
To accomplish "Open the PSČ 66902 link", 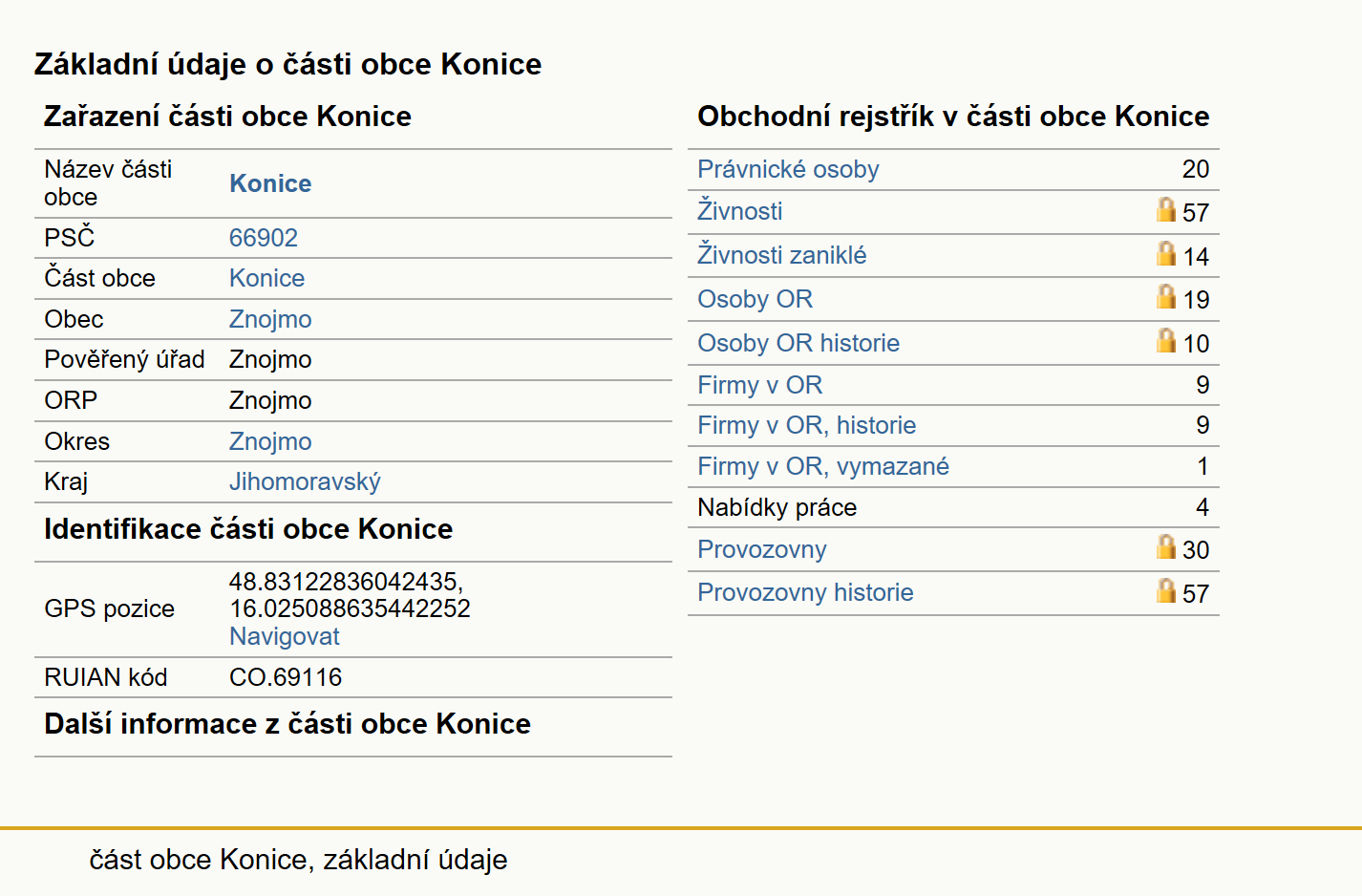I will point(264,238).
